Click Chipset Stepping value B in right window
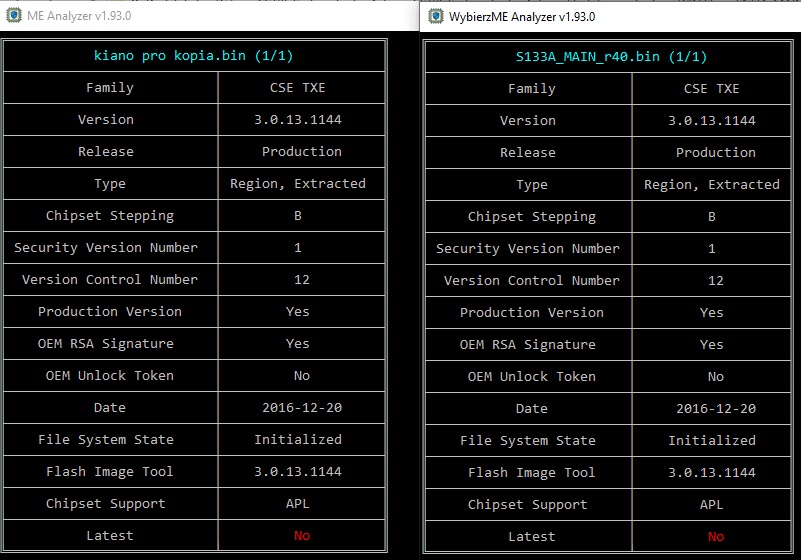The image size is (801, 560). click(x=712, y=217)
